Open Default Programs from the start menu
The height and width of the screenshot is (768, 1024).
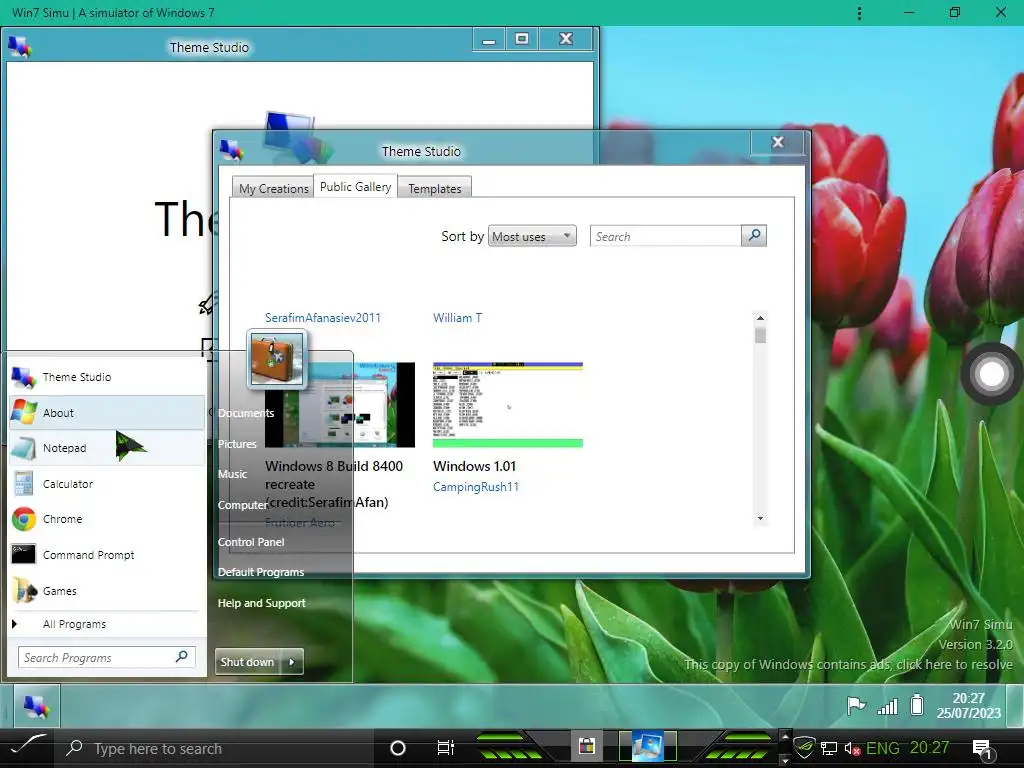tap(261, 572)
